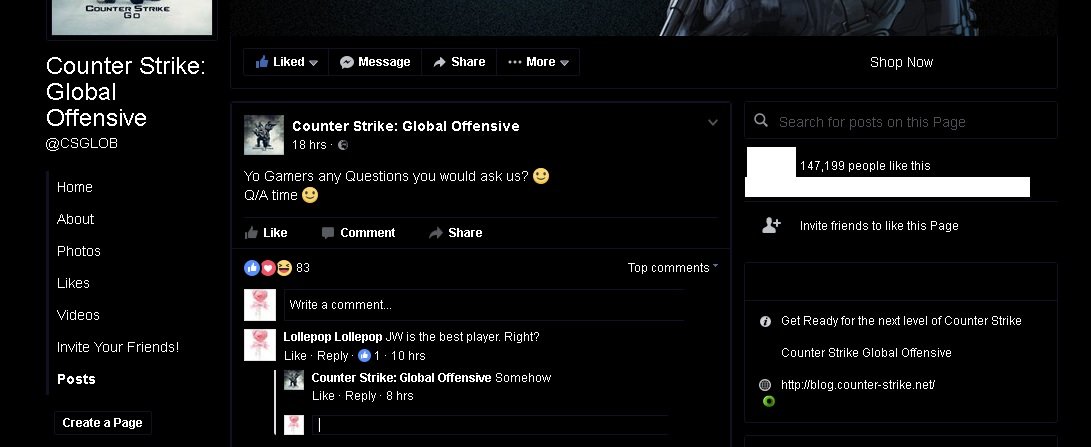Click the post's thumbs-up Like icon
Viewport: 1091px width, 447px height.
[x=252, y=233]
